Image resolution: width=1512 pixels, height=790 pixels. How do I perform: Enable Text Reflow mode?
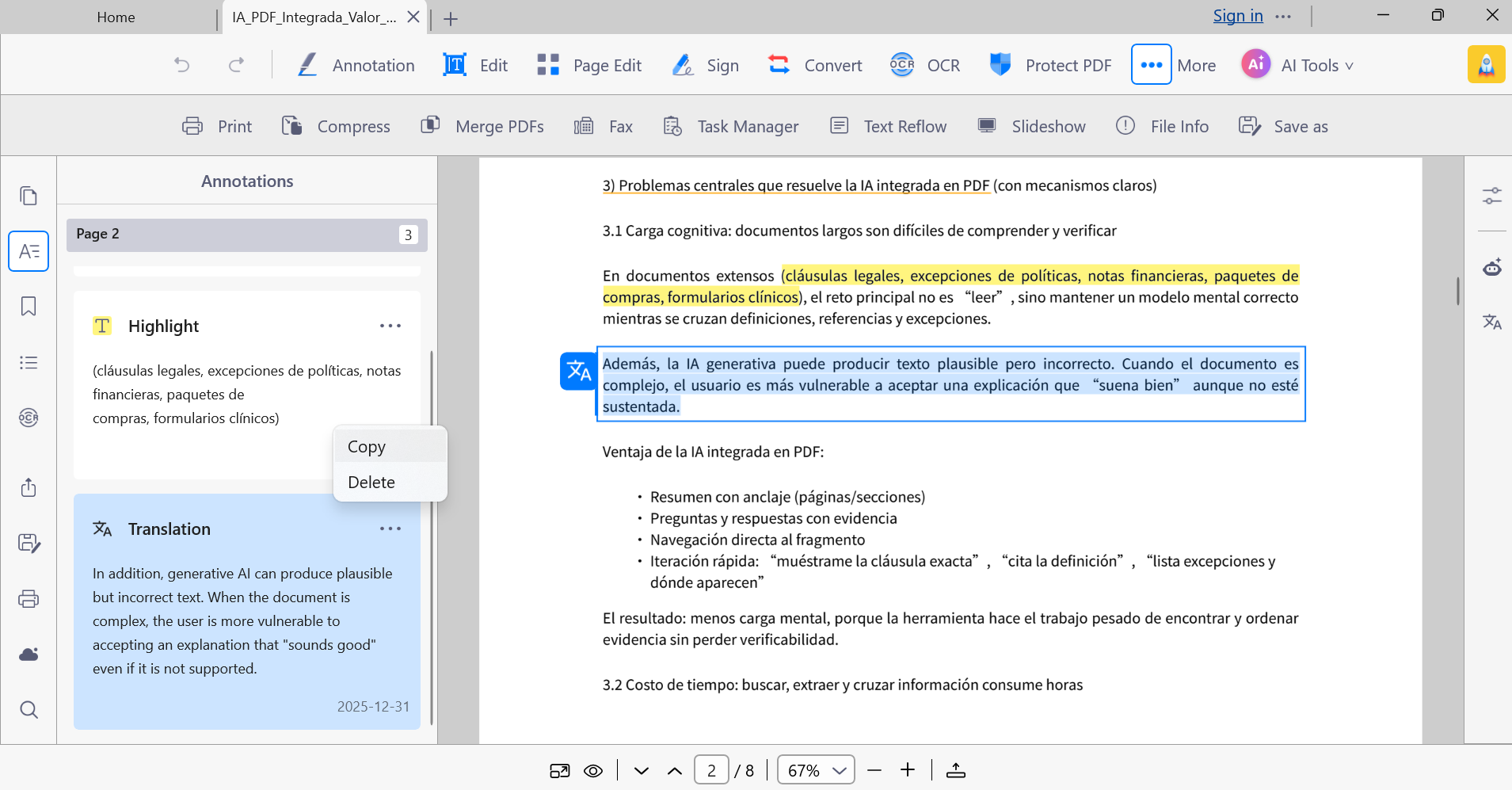coord(888,127)
